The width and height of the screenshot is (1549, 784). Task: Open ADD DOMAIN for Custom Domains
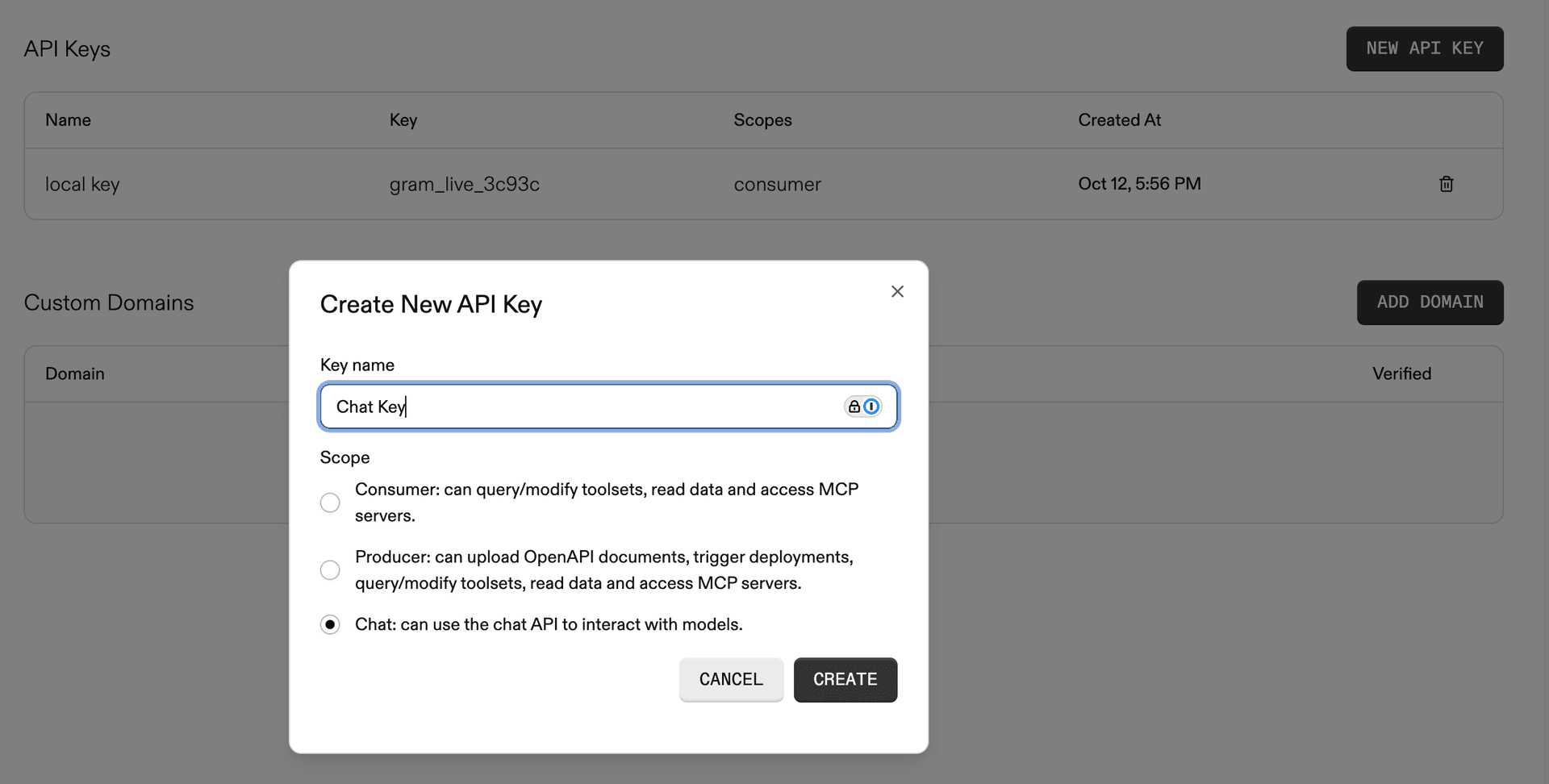coord(1430,302)
